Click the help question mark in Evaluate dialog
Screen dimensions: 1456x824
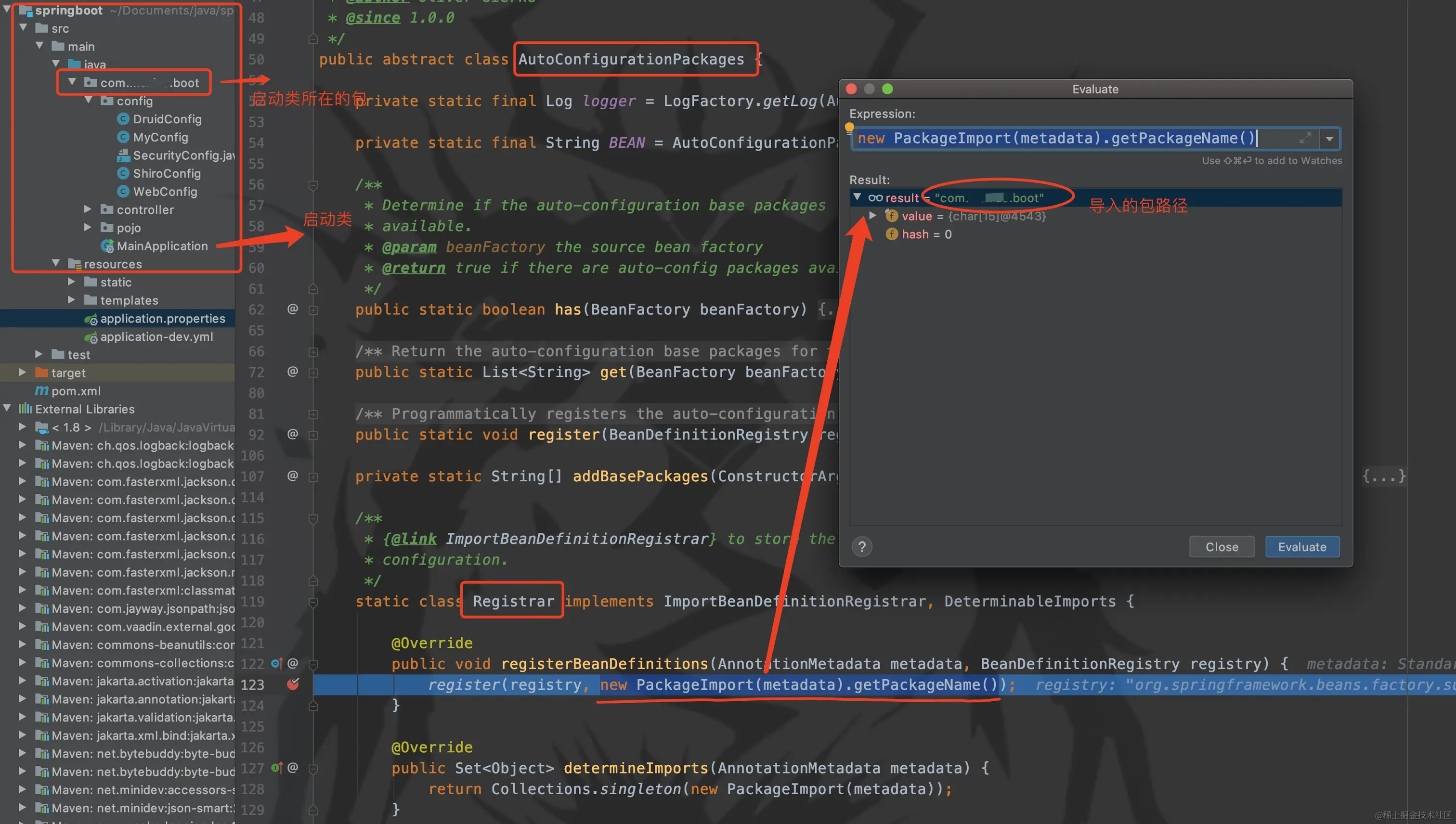(861, 547)
